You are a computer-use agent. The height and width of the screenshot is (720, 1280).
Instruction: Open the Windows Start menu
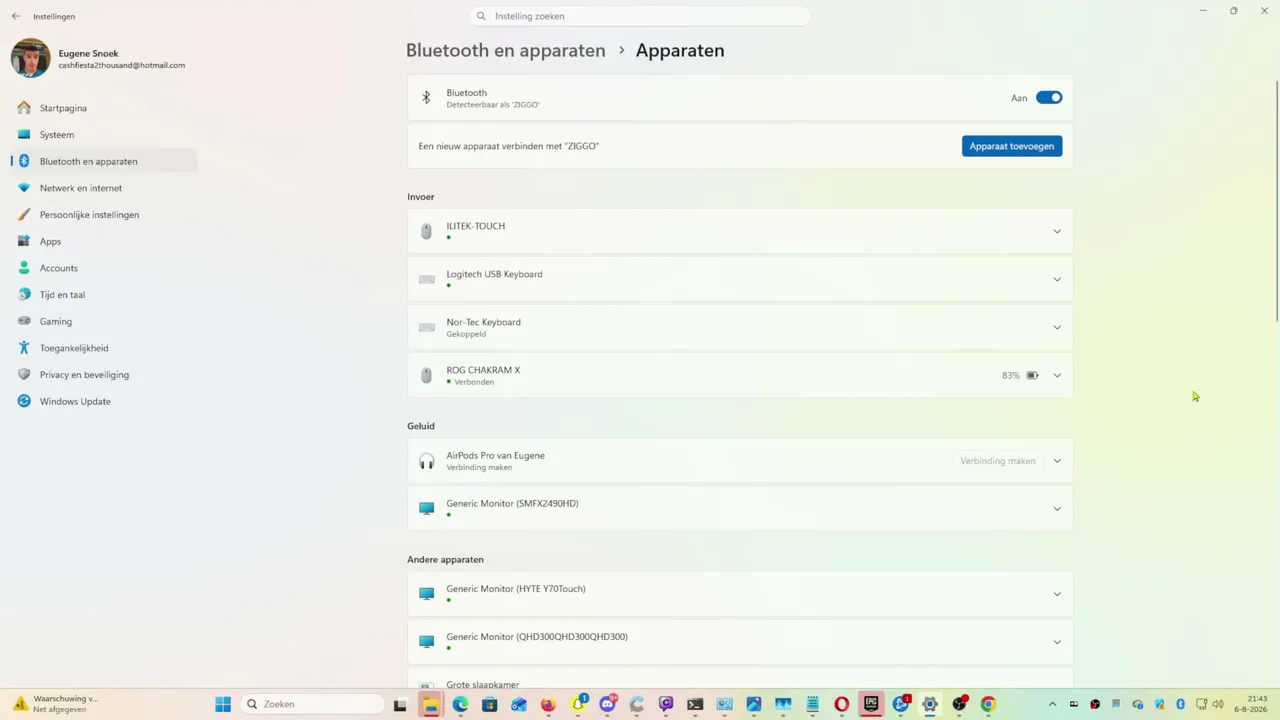(x=223, y=704)
